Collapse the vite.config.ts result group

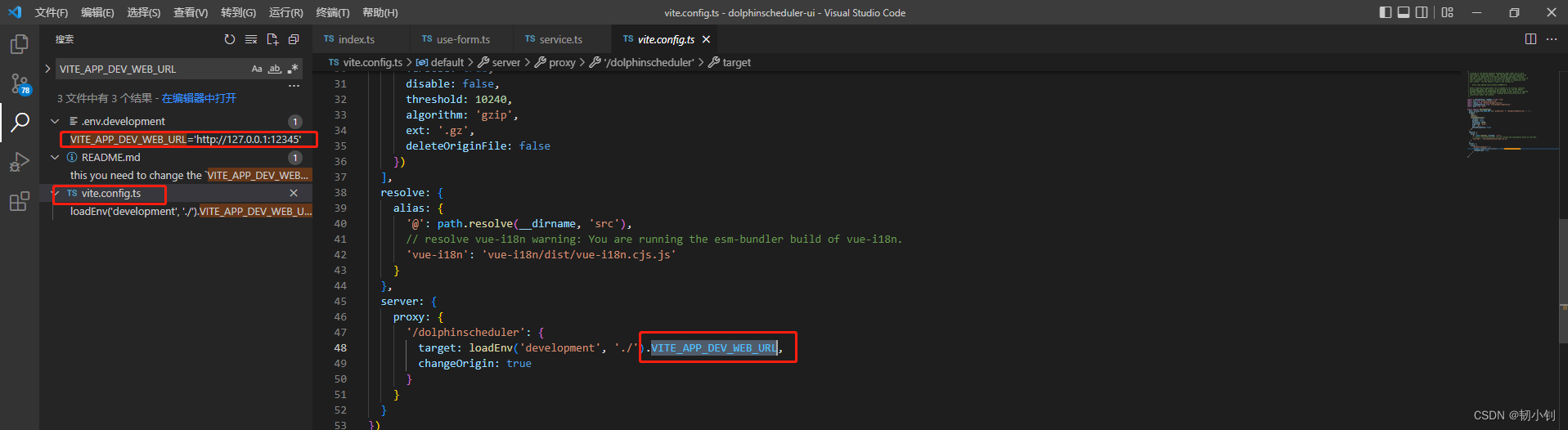(x=55, y=193)
